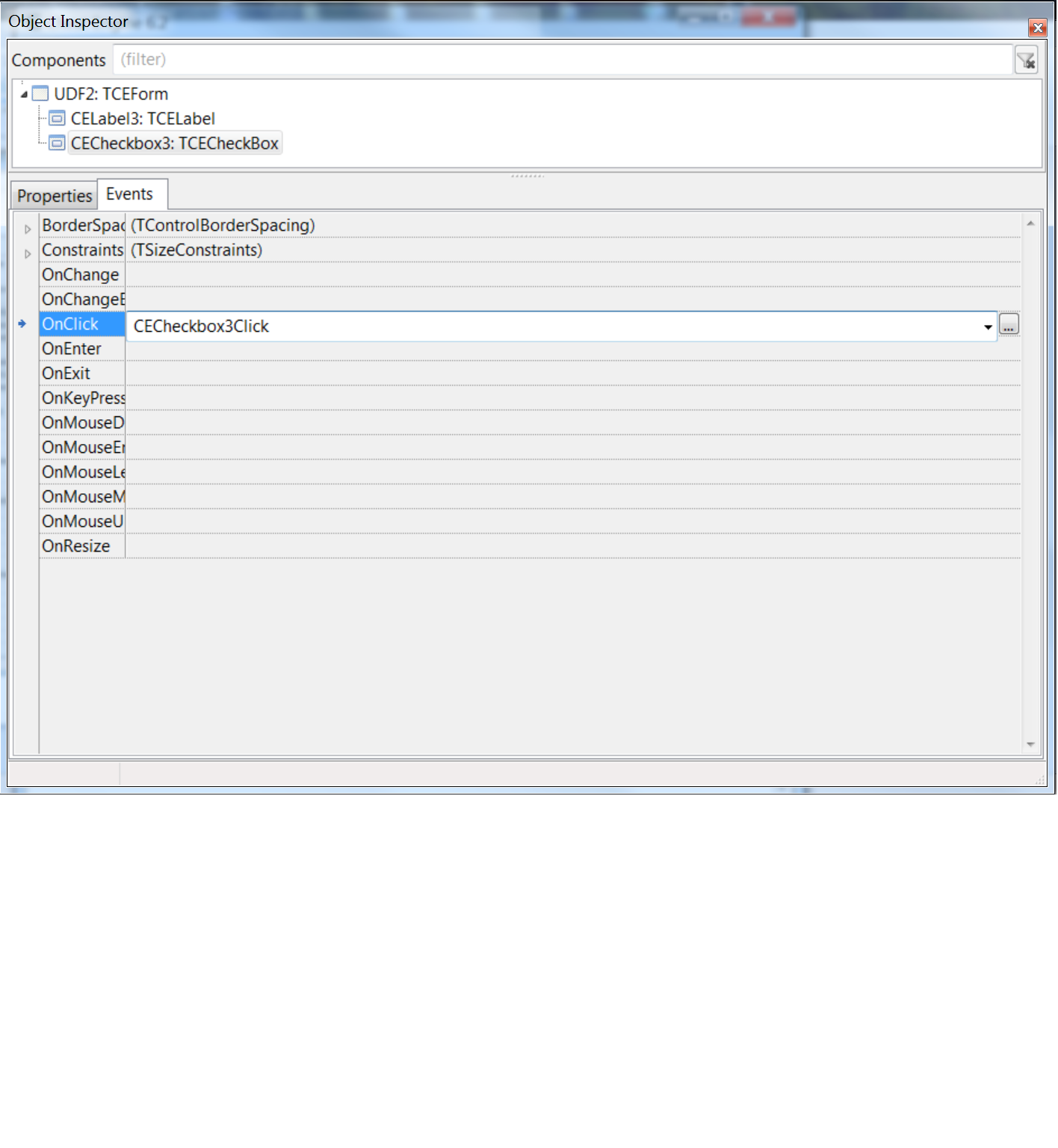The image size is (1058, 1148).
Task: Expand the Constraints property
Action: tap(27, 254)
